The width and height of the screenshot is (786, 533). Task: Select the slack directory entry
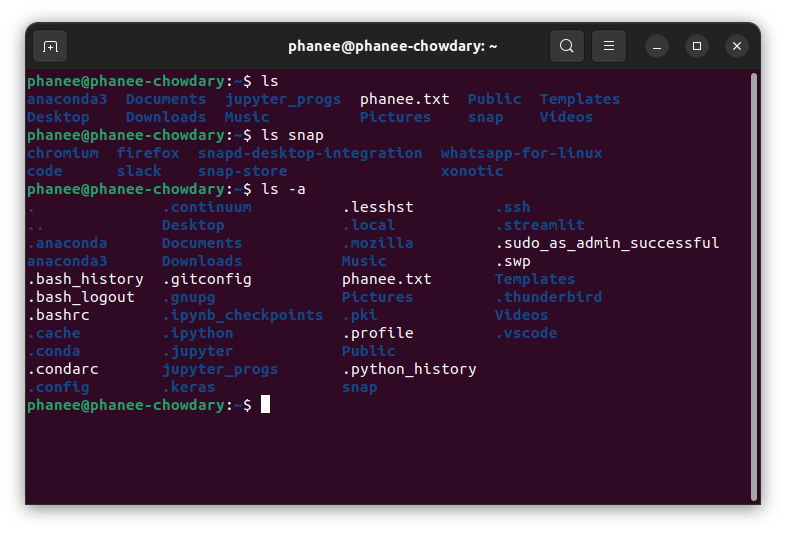click(139, 171)
